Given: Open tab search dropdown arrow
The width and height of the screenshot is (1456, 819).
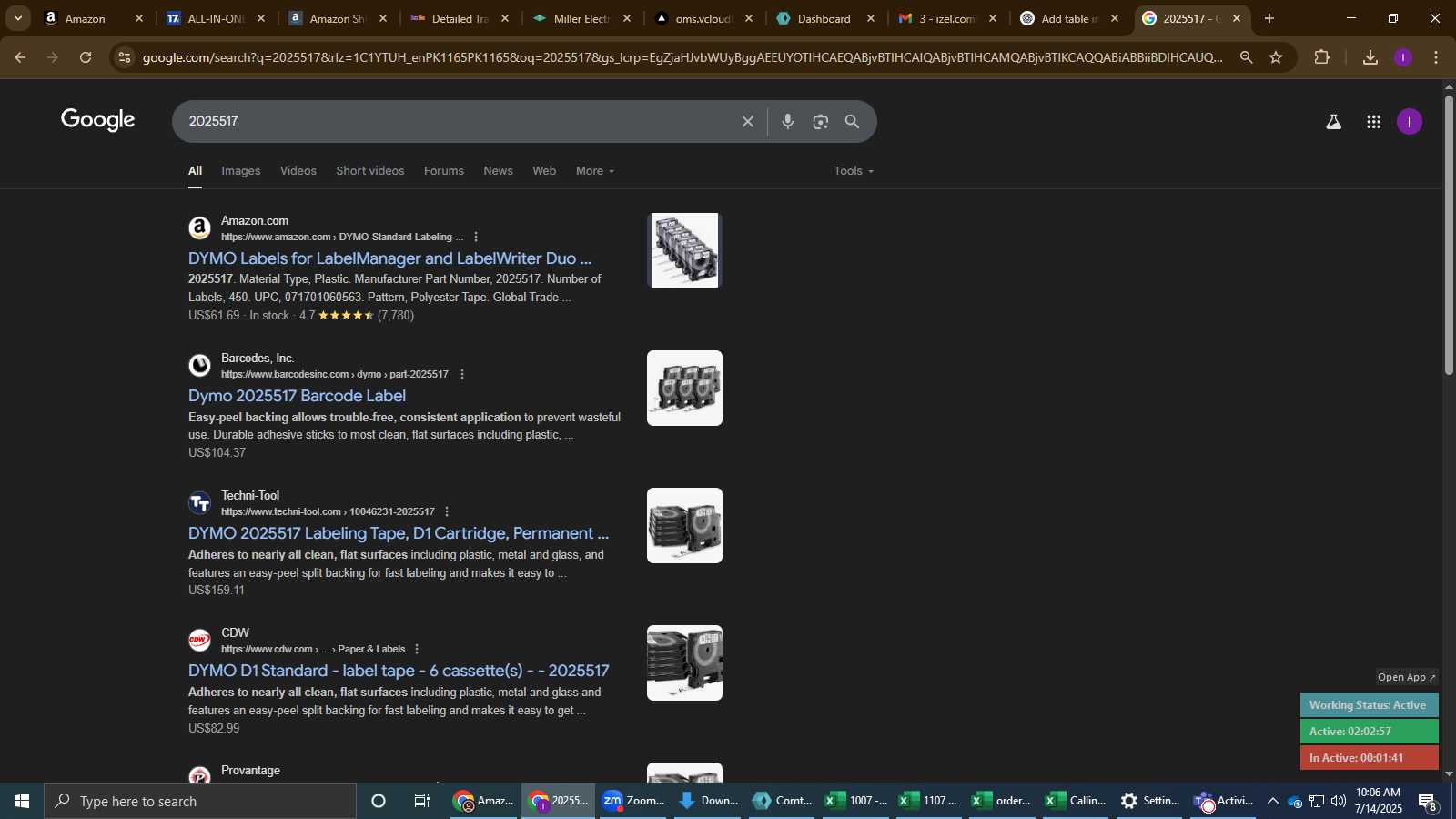Looking at the screenshot, I should click(x=17, y=18).
